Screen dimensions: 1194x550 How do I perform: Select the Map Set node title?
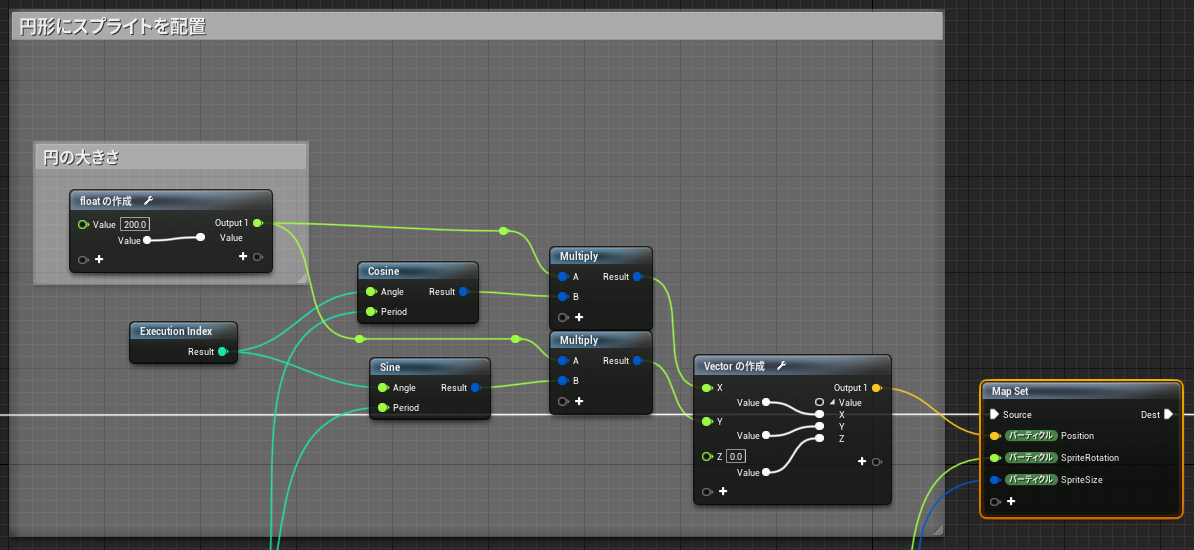pyautogui.click(x=1010, y=391)
